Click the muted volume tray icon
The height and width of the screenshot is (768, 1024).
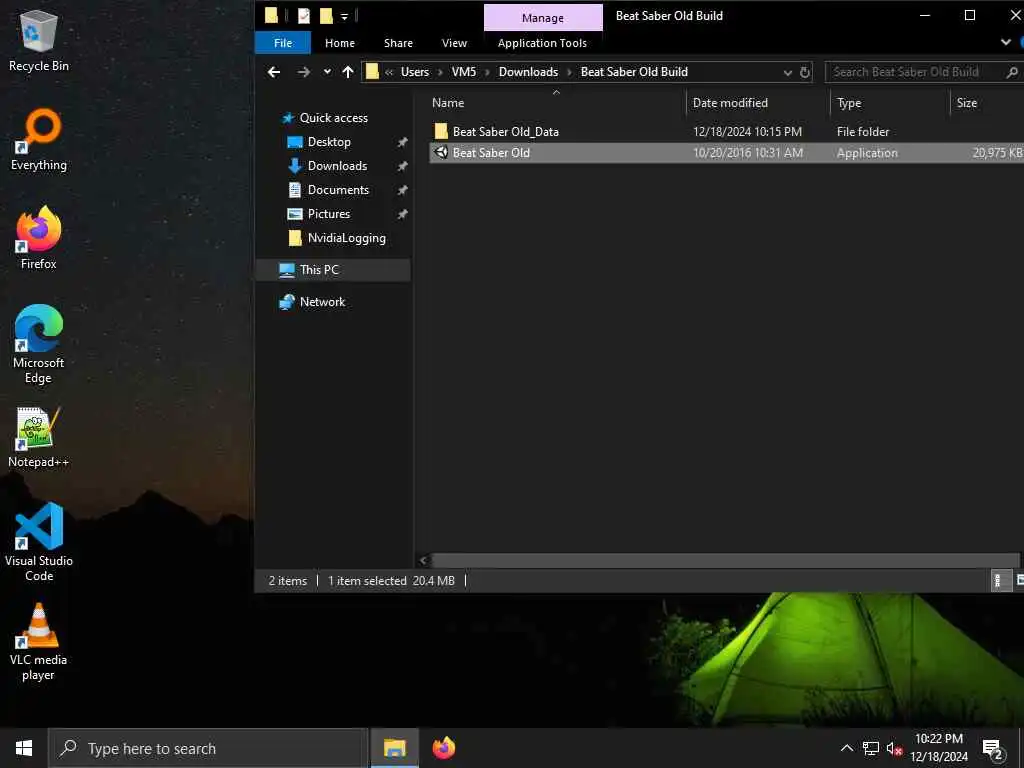pyautogui.click(x=894, y=748)
